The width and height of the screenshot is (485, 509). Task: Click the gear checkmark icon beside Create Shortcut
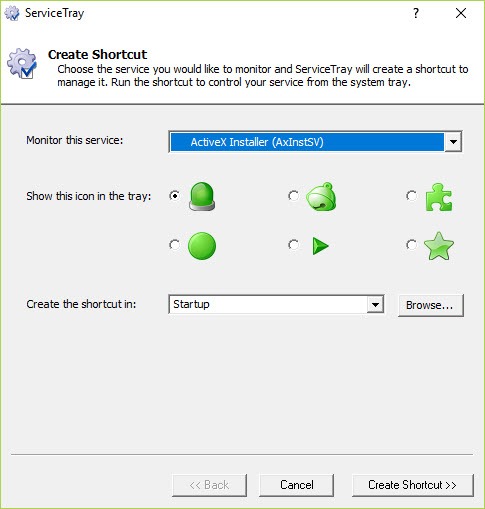[22, 63]
